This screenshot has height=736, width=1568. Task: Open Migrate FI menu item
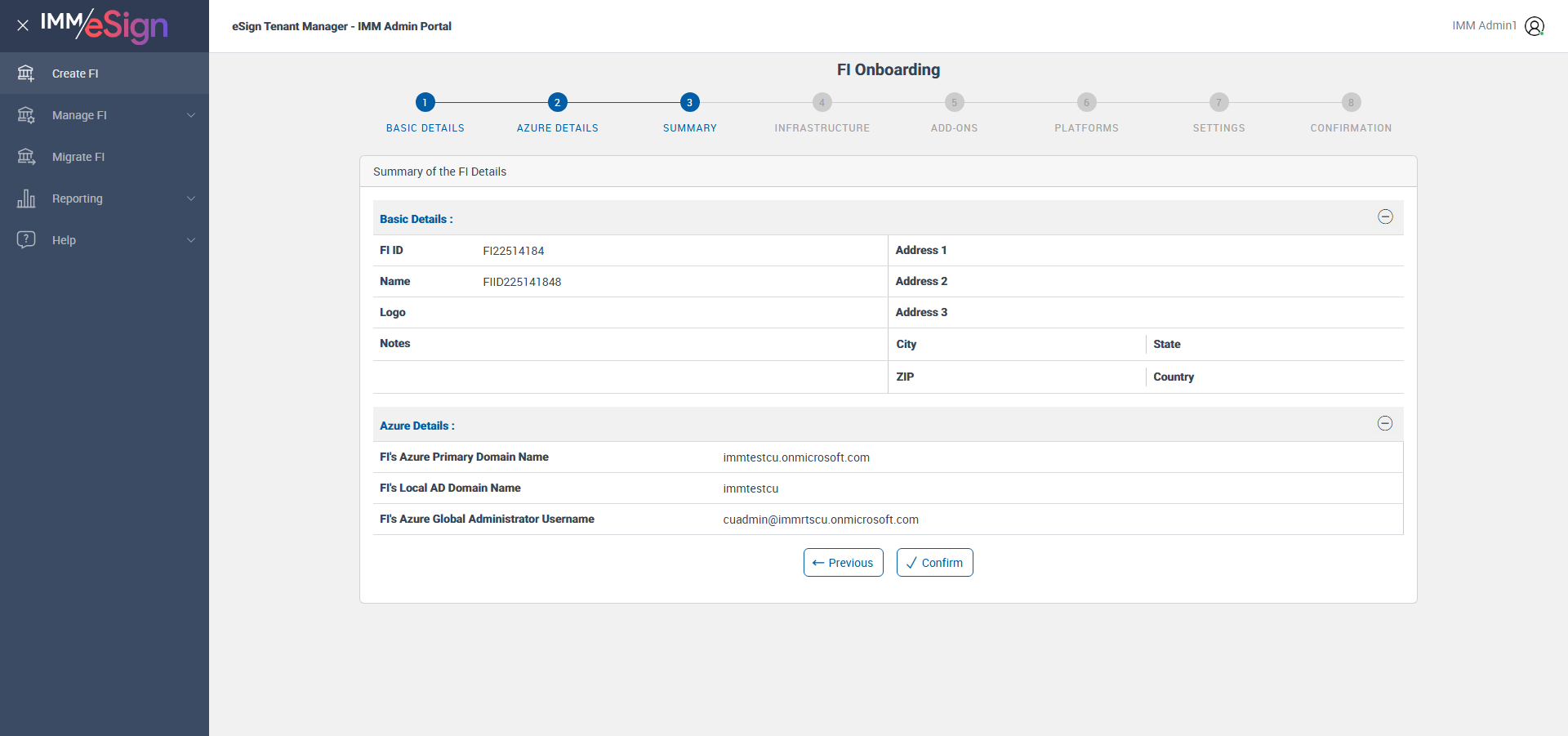tap(105, 157)
